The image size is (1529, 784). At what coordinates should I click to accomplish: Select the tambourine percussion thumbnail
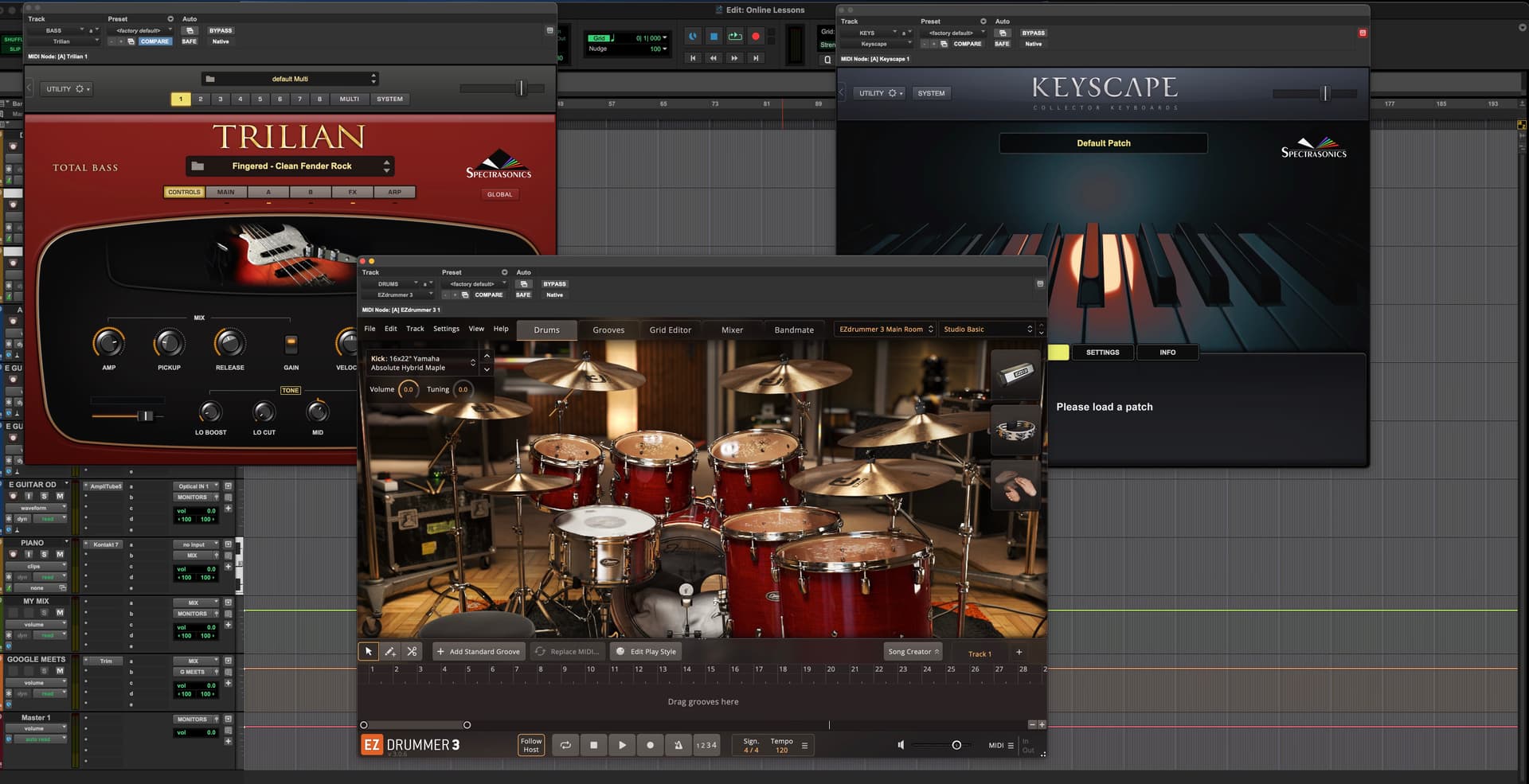1016,430
